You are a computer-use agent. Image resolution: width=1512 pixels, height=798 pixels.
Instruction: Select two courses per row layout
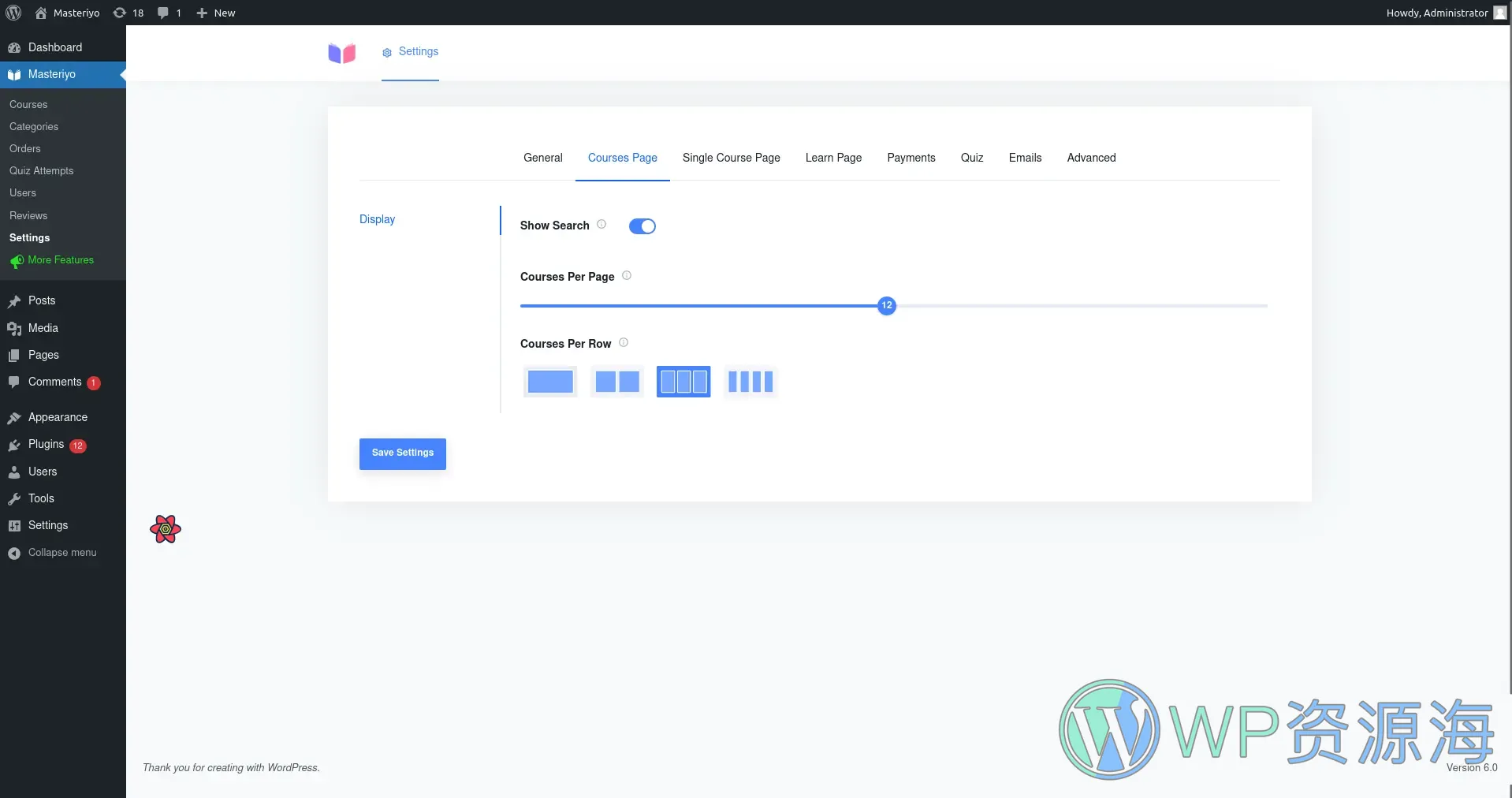(617, 382)
